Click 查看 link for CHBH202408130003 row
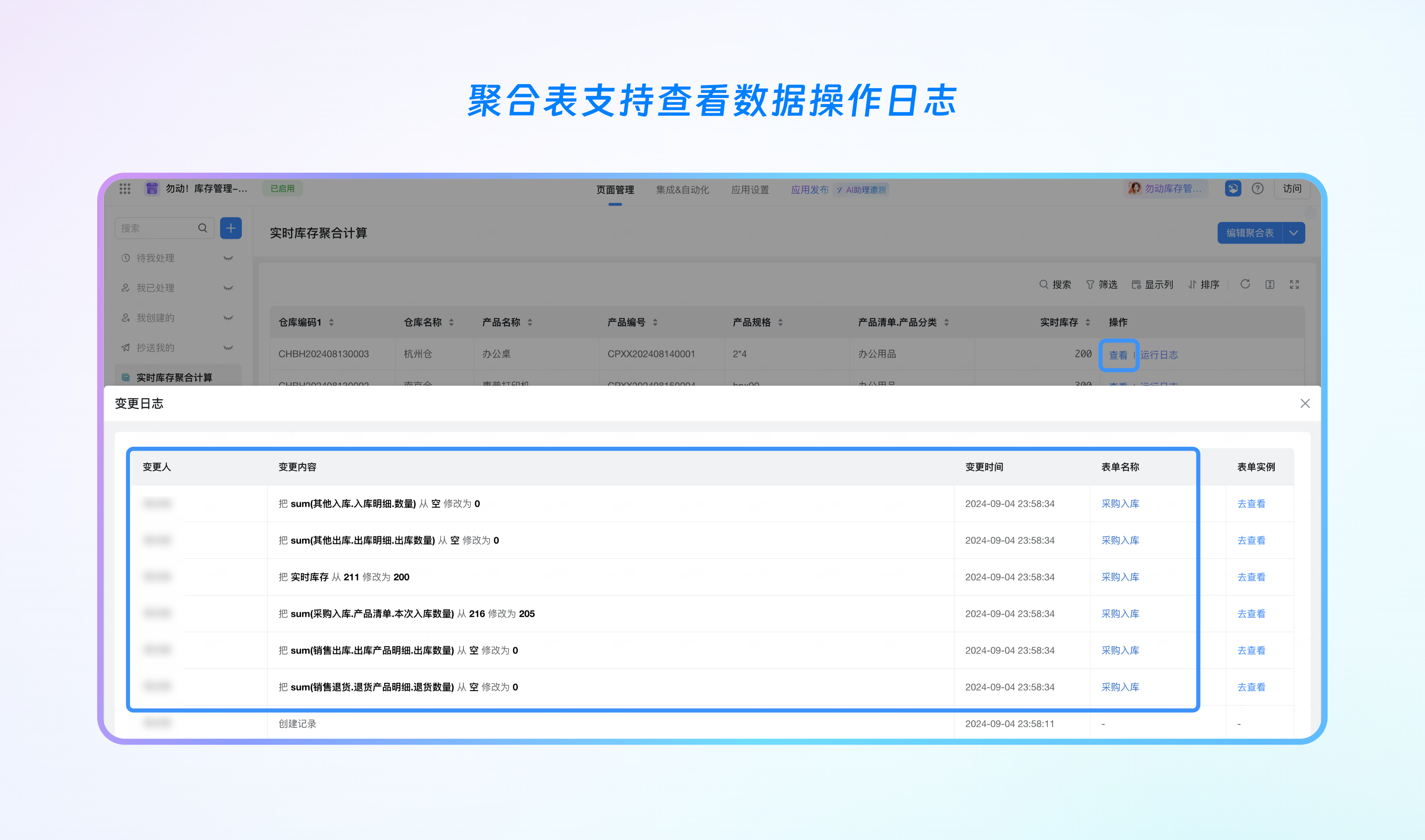 click(x=1118, y=355)
